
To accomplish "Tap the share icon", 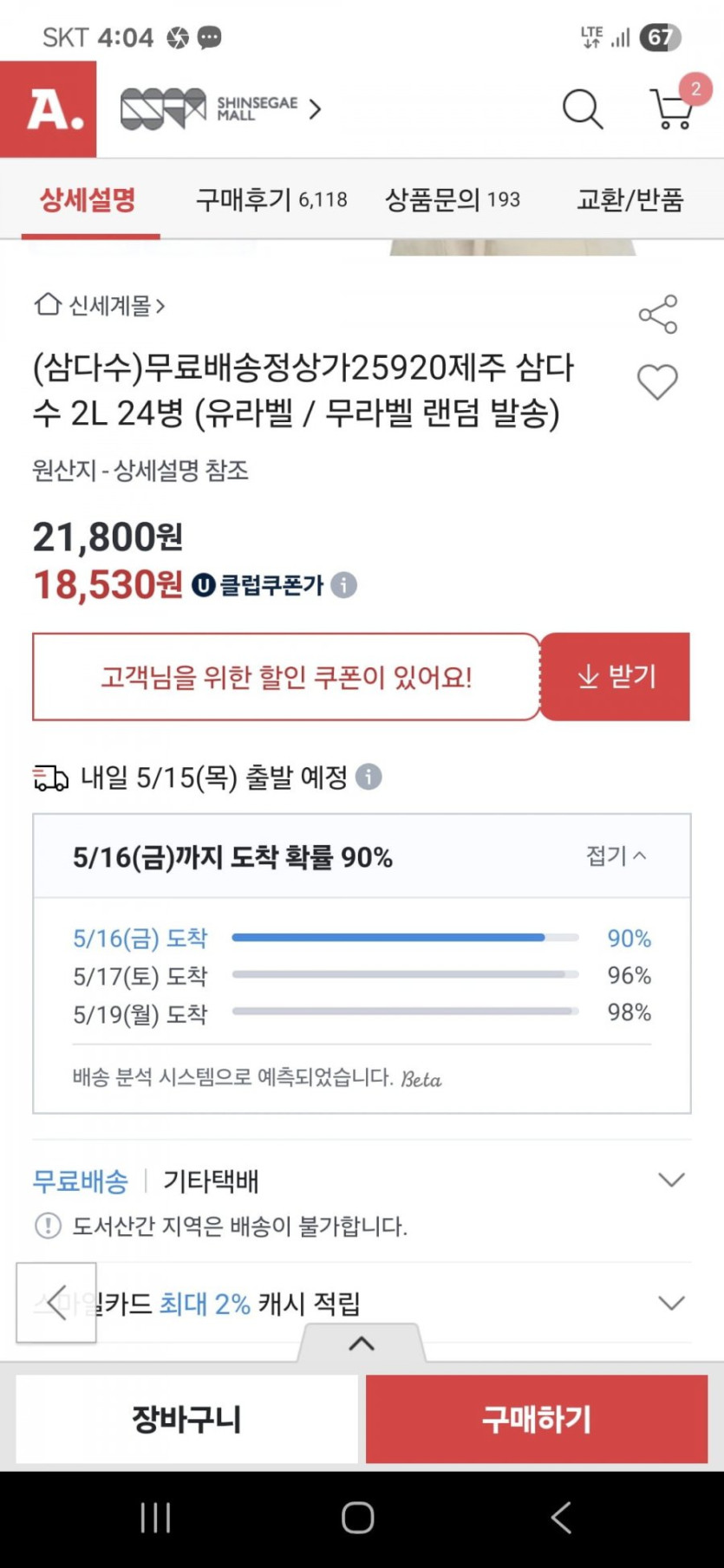I will click(x=658, y=314).
